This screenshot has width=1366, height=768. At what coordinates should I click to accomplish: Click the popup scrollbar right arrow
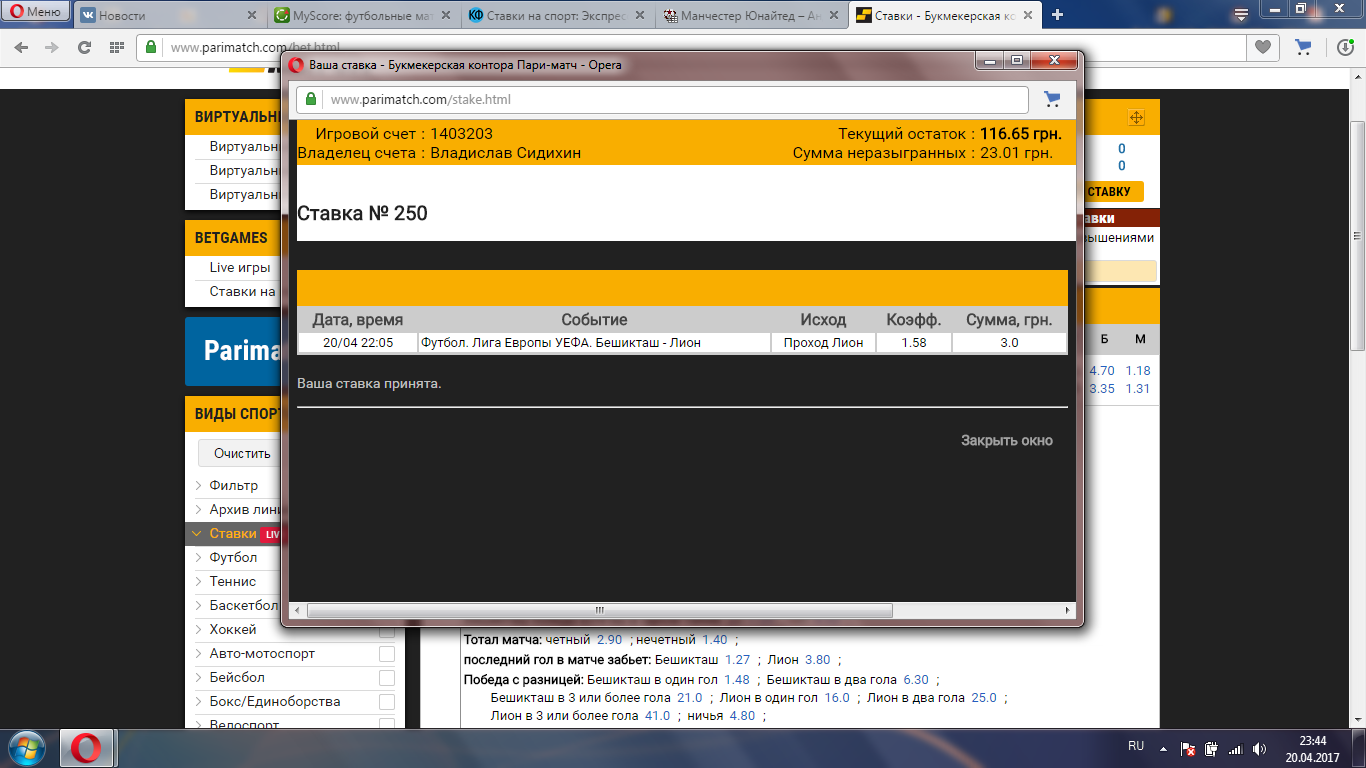(x=1068, y=610)
